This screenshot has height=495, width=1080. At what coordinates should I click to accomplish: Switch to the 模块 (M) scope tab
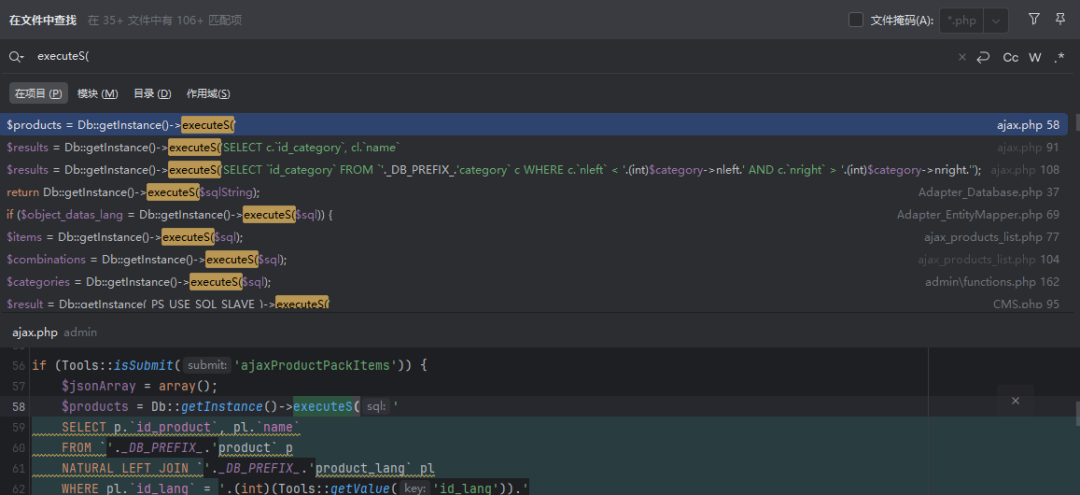[98, 94]
